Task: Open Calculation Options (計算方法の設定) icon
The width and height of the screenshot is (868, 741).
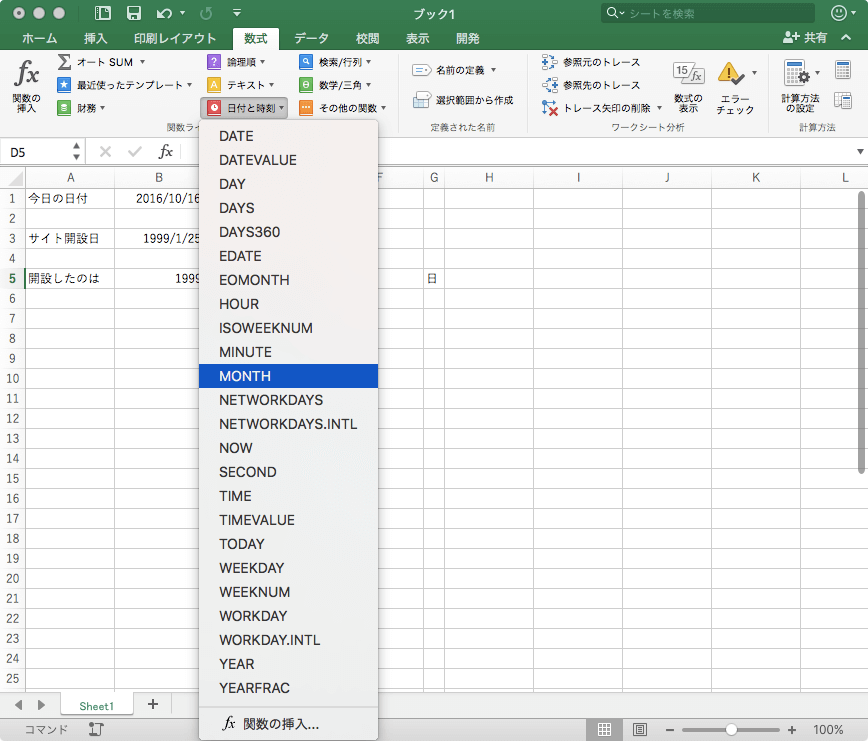Action: pos(797,72)
